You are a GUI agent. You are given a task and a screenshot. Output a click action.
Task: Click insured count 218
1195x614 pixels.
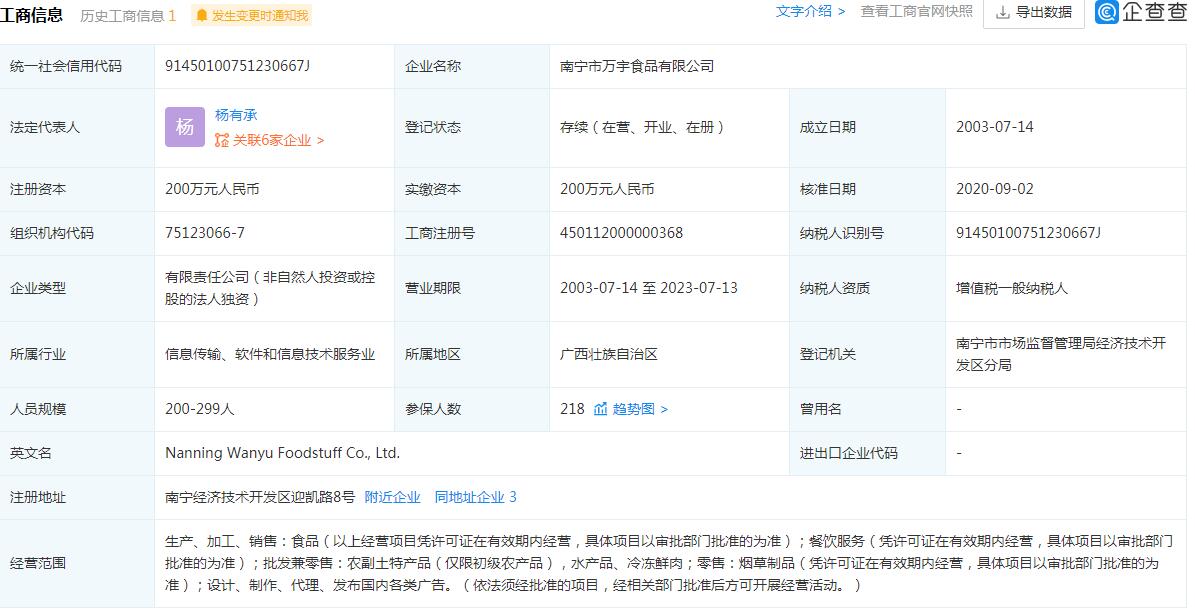[x=572, y=409]
